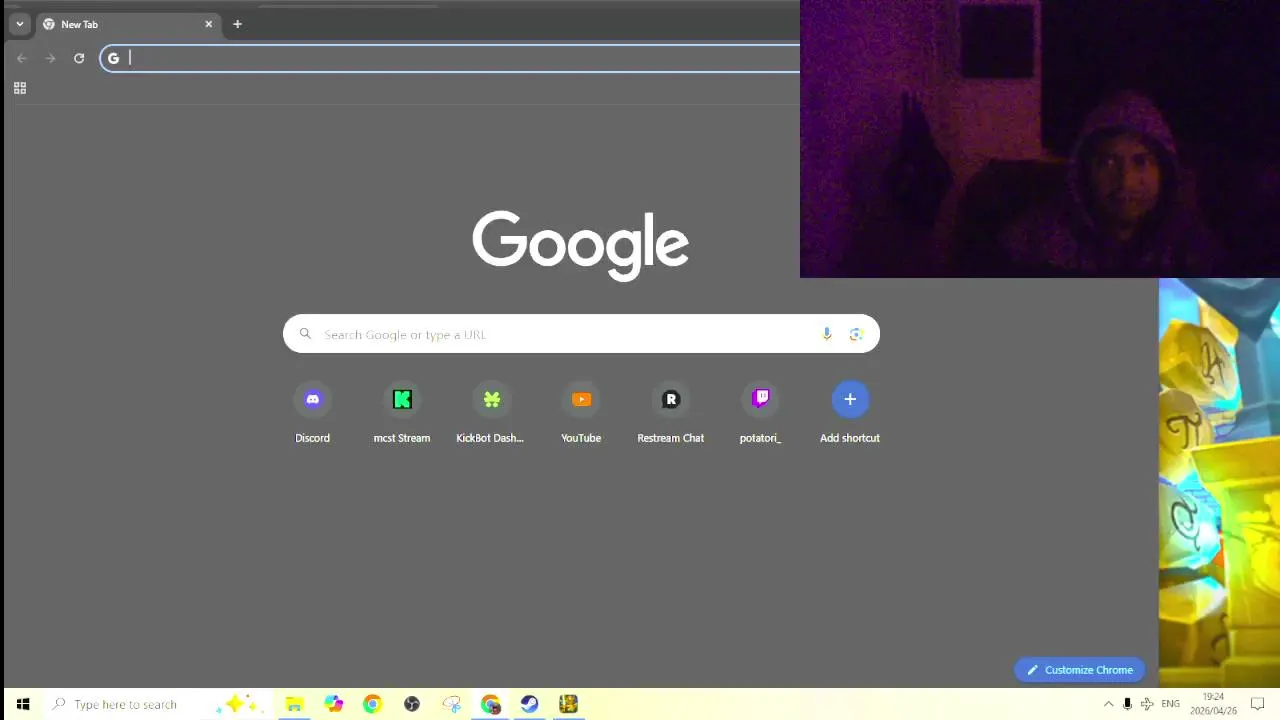Reload the current page
The height and width of the screenshot is (720, 1280).
tap(79, 58)
